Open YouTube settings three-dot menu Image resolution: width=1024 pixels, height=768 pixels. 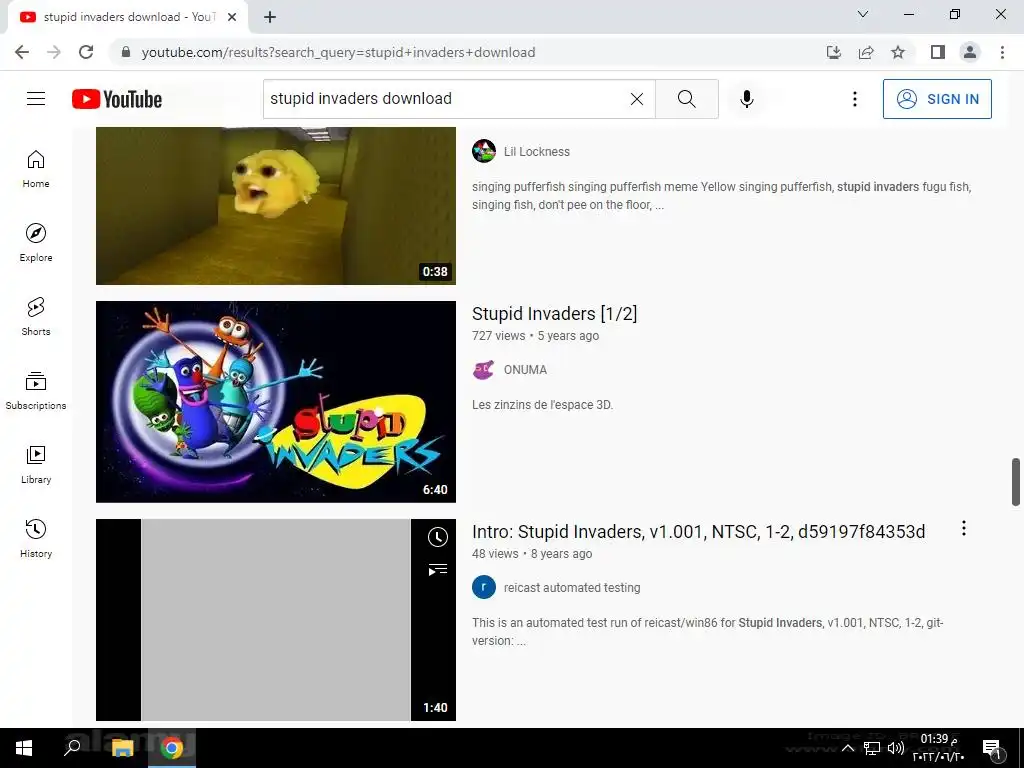(x=854, y=99)
